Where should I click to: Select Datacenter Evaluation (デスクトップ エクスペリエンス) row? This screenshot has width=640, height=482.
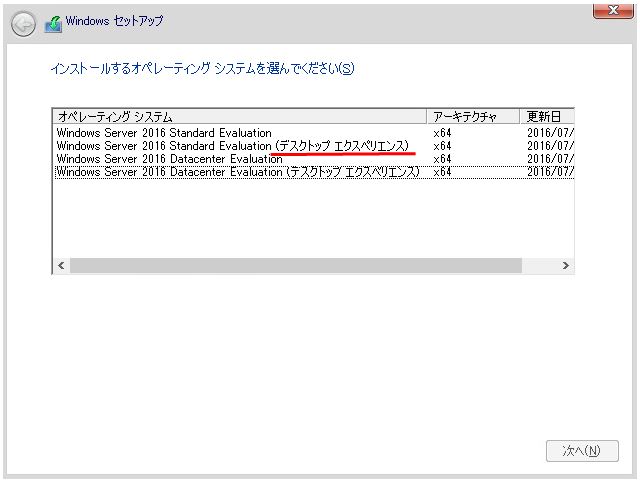(x=313, y=172)
